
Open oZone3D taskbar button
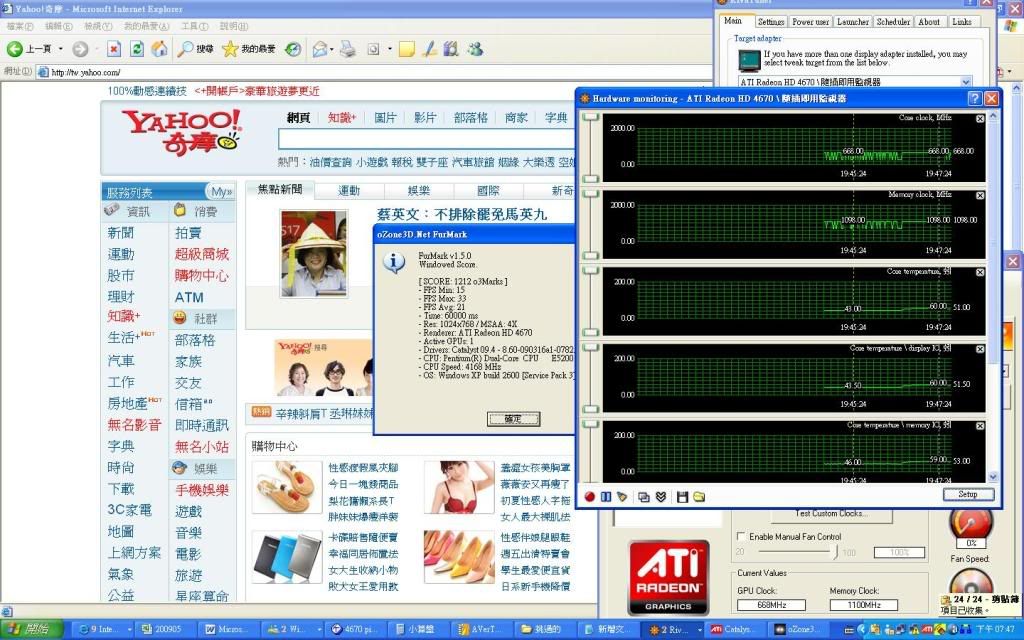click(x=795, y=629)
